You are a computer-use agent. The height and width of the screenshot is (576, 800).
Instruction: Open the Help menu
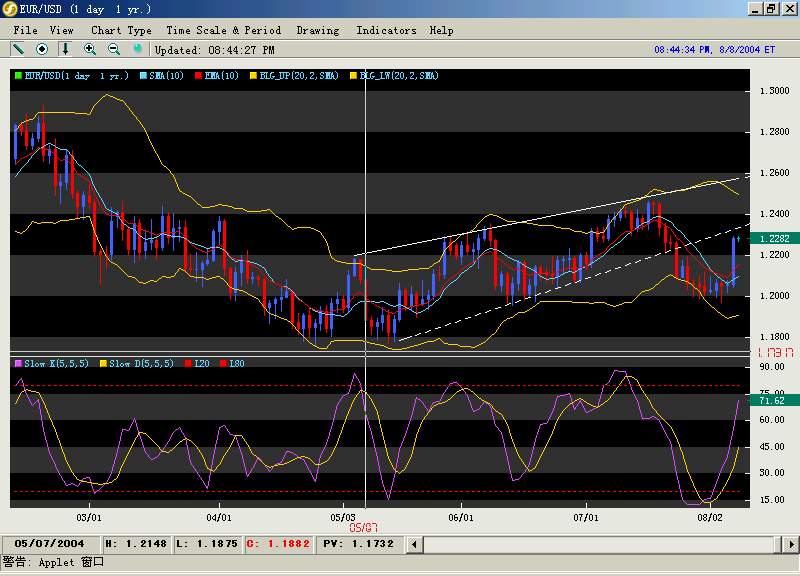441,30
